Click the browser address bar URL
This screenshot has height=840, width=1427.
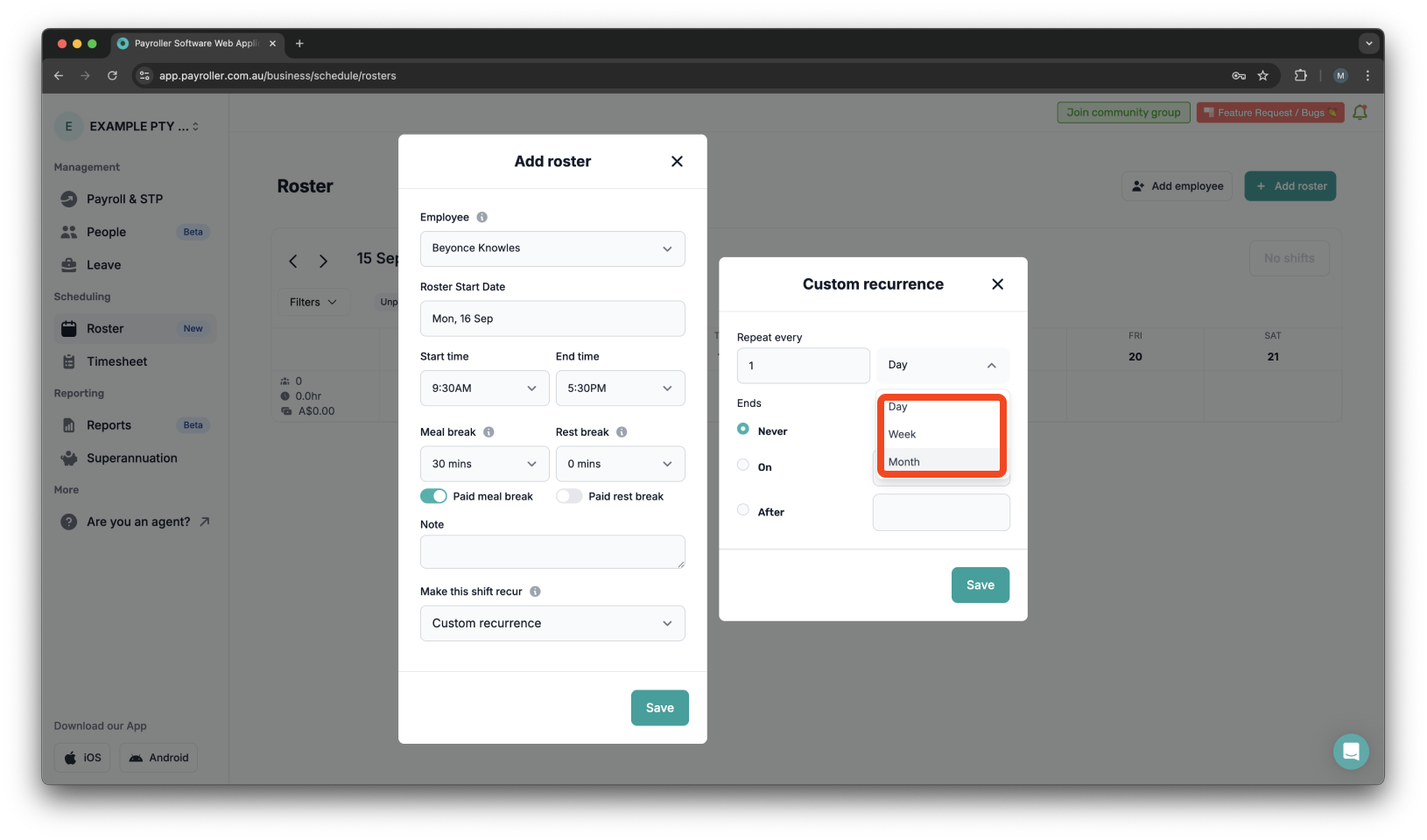[x=278, y=76]
